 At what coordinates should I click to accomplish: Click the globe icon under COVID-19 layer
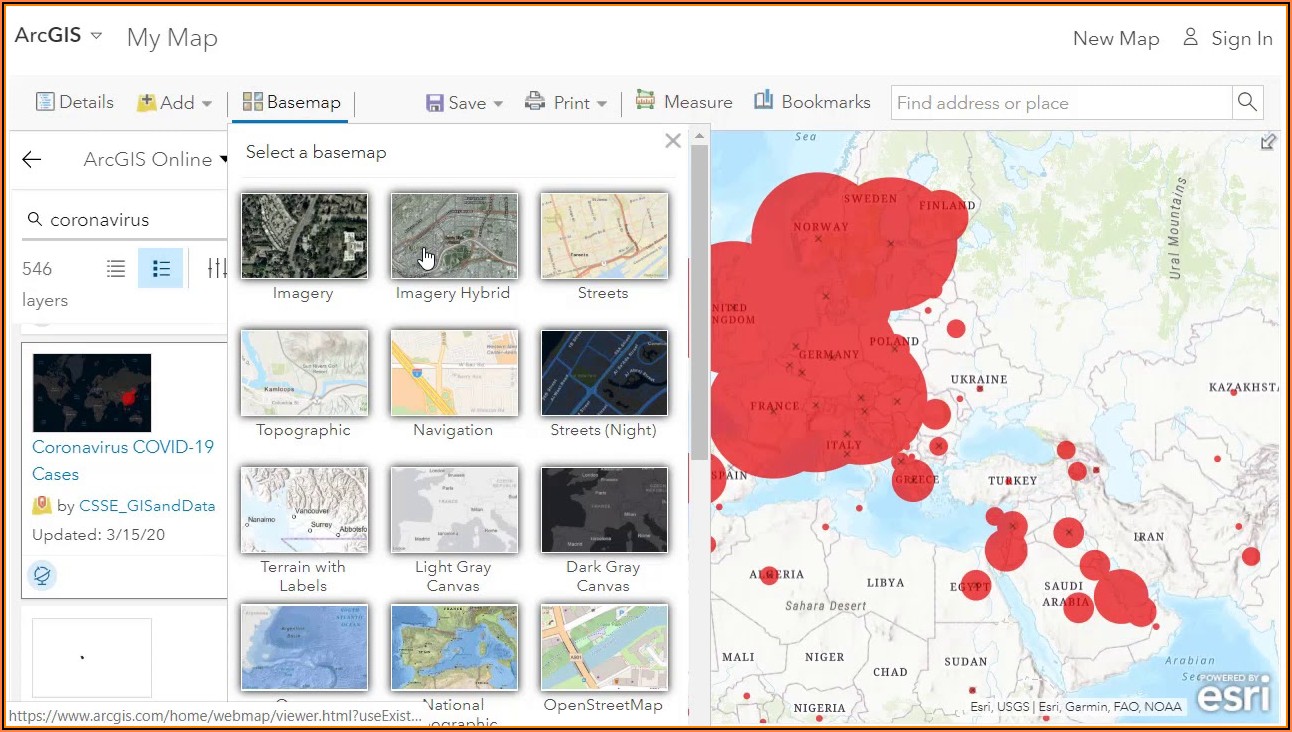coord(43,575)
